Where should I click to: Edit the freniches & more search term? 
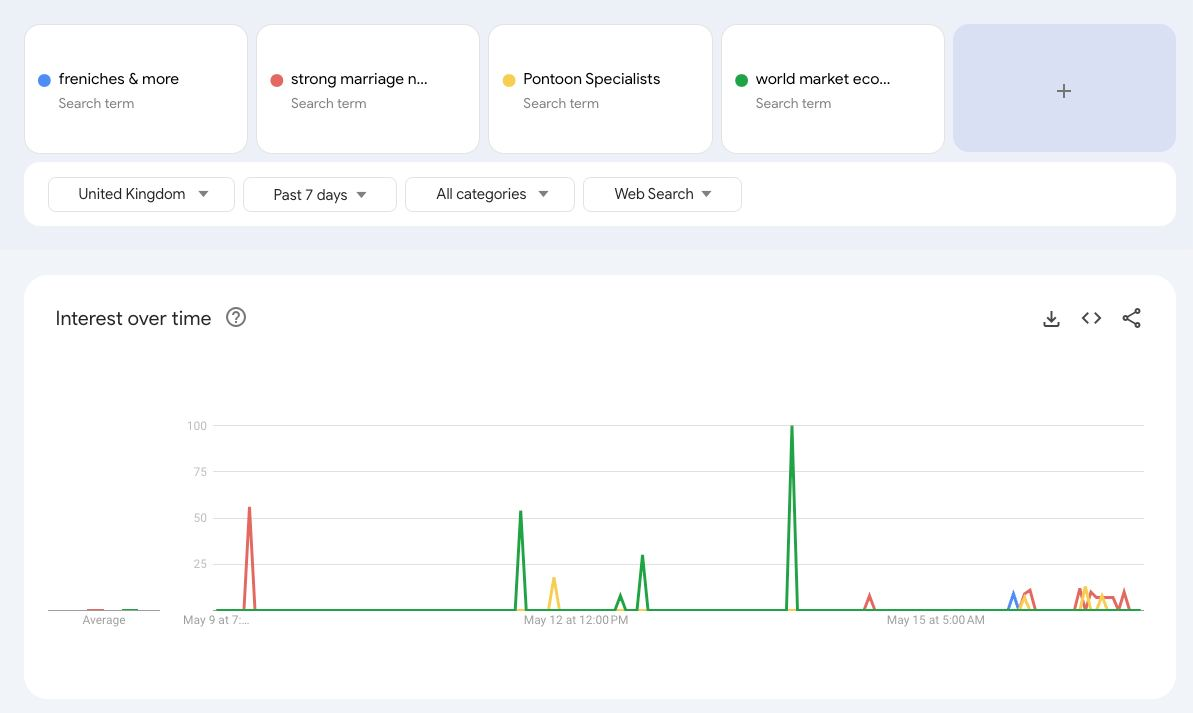(119, 79)
